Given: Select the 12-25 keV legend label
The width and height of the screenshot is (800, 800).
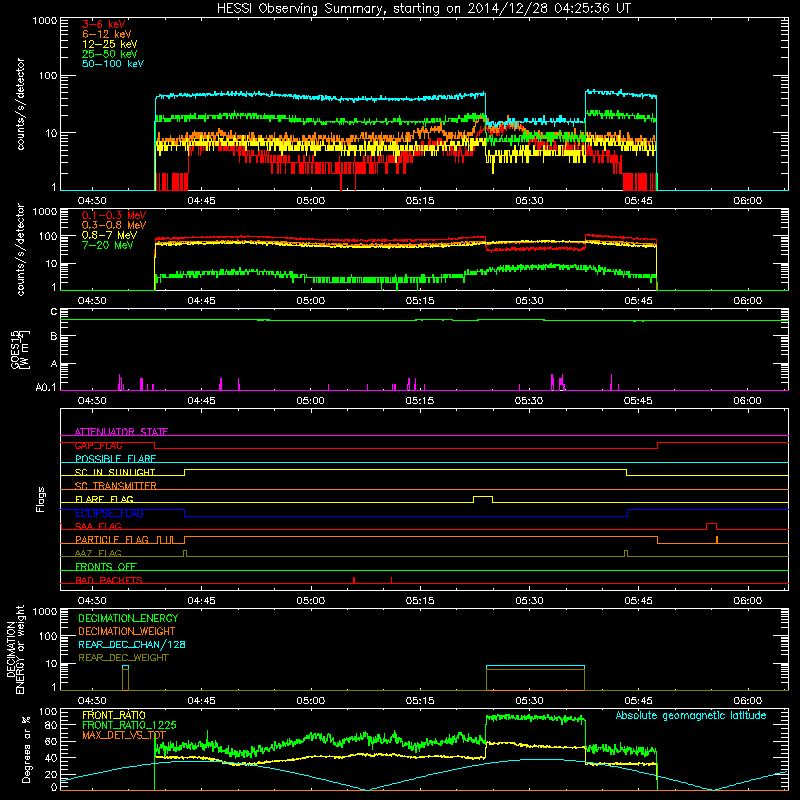Looking at the screenshot, I should 110,44.
